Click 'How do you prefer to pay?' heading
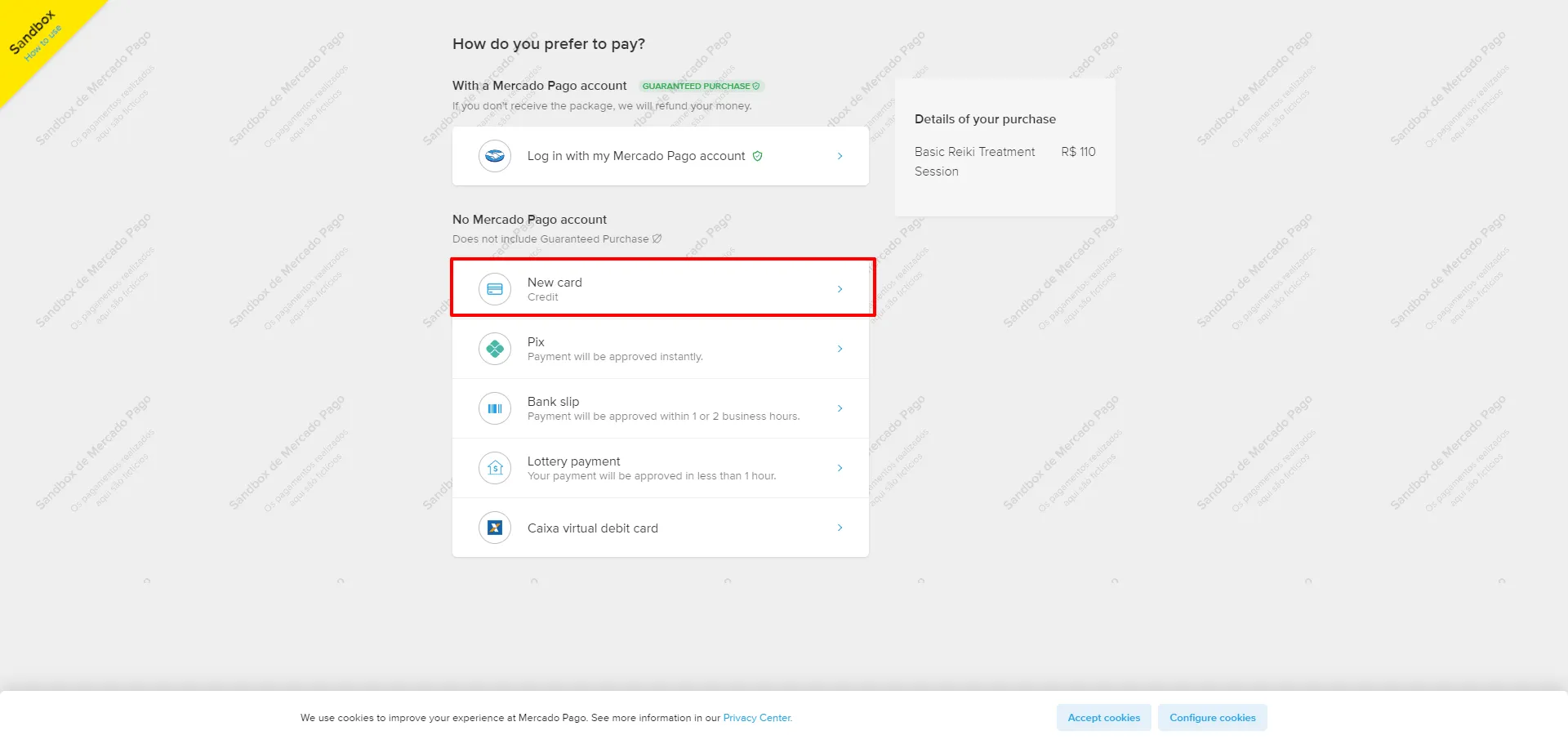The image size is (1568, 744). (x=549, y=44)
